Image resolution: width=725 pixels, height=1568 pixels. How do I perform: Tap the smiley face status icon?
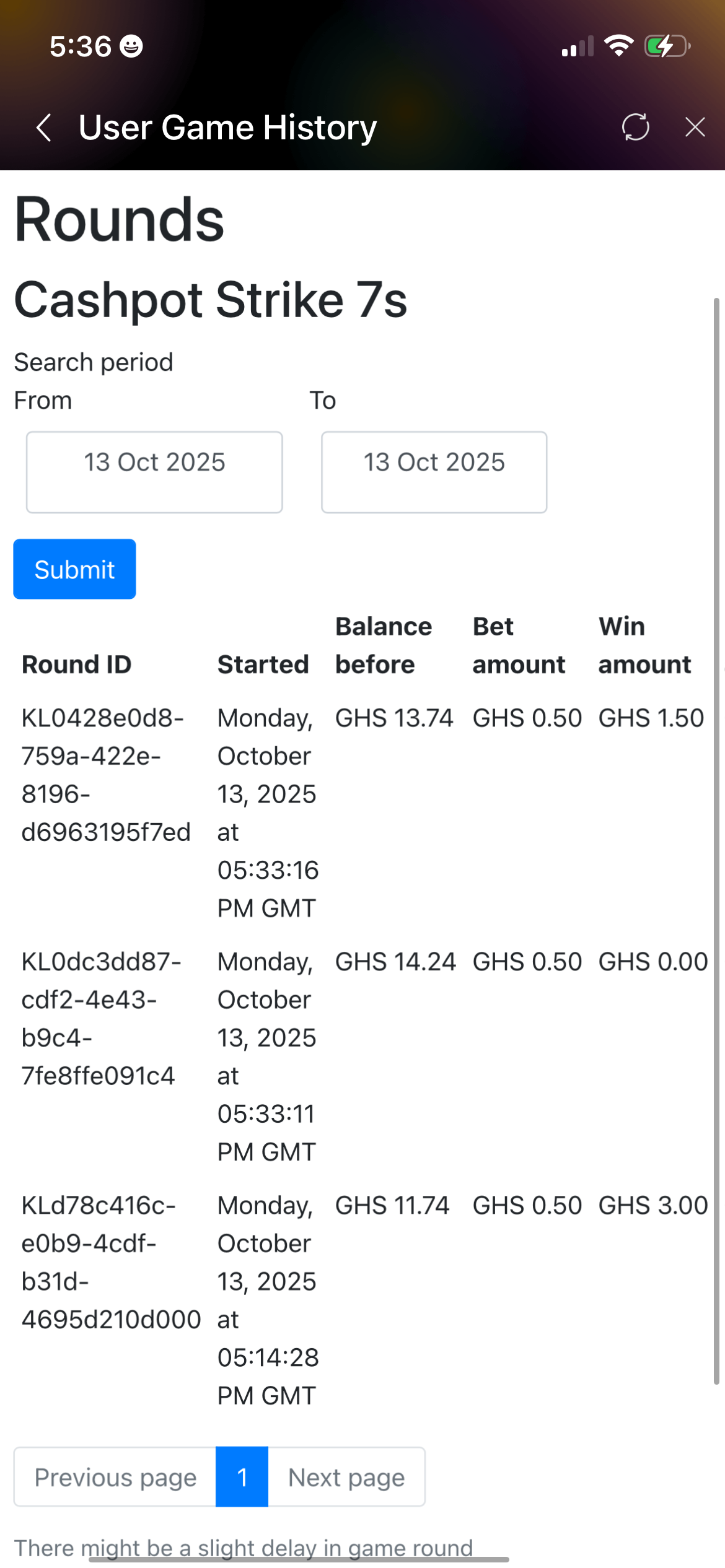131,46
